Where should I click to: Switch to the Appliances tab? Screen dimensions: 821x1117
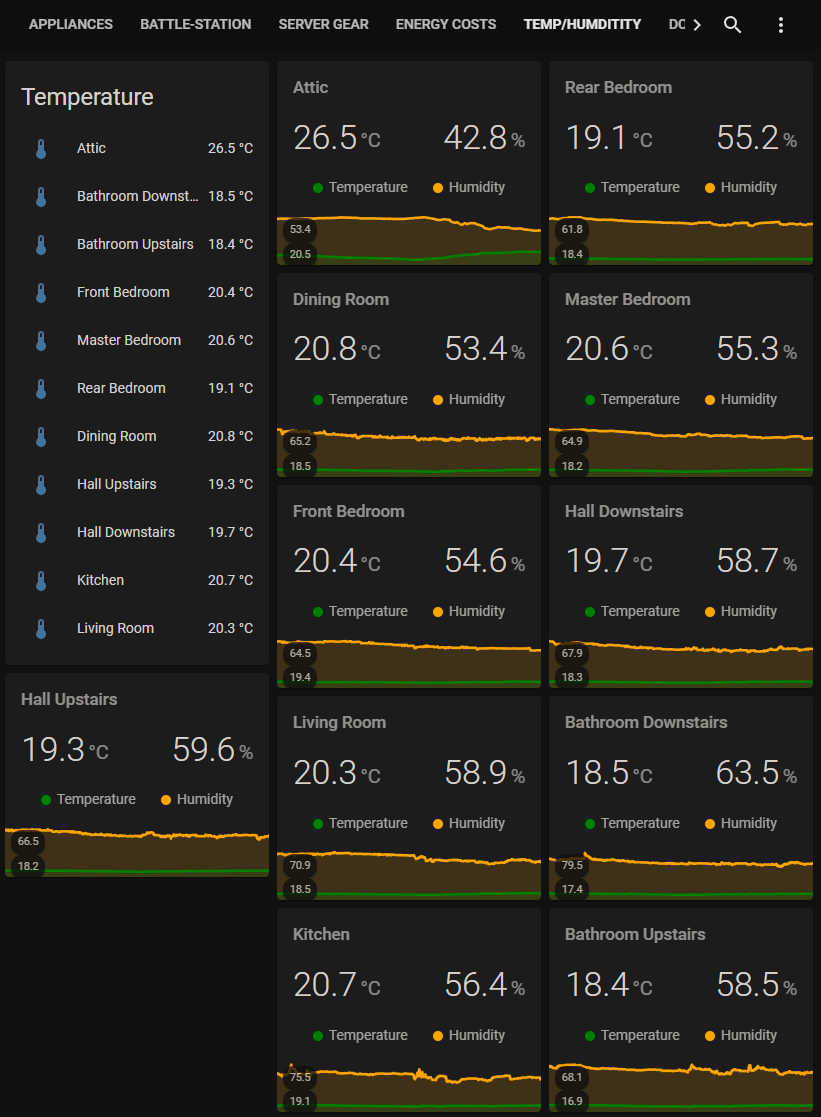tap(71, 24)
